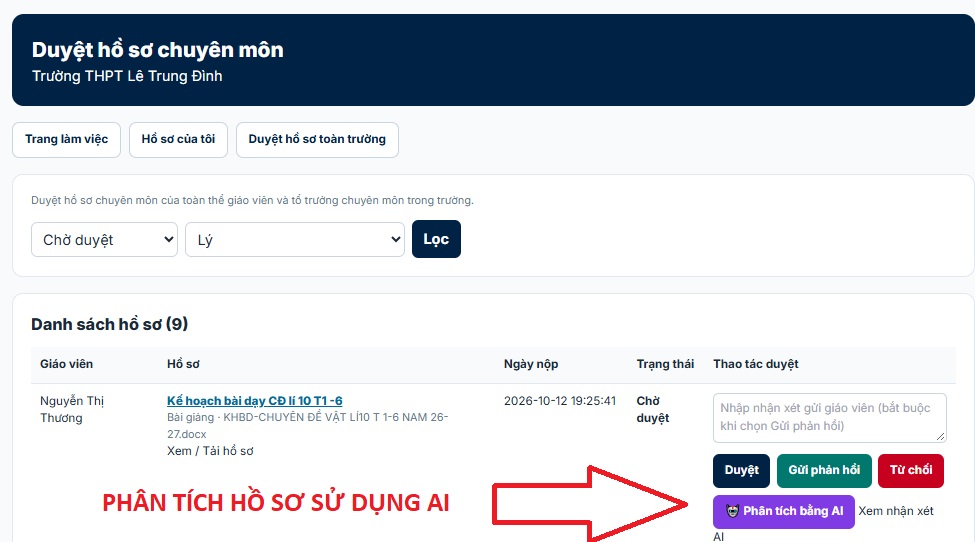Open the Chờ duyệt status dropdown

click(104, 239)
